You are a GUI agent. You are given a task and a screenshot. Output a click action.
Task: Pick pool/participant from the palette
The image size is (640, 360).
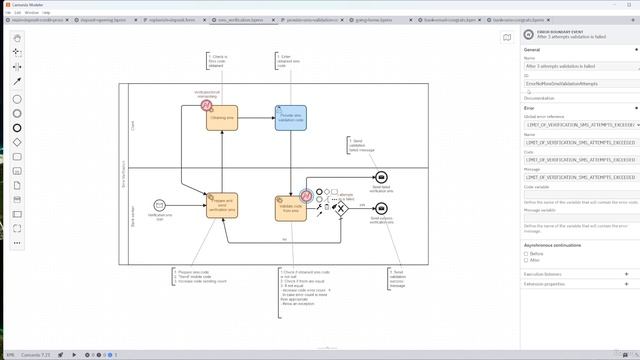coord(17,214)
